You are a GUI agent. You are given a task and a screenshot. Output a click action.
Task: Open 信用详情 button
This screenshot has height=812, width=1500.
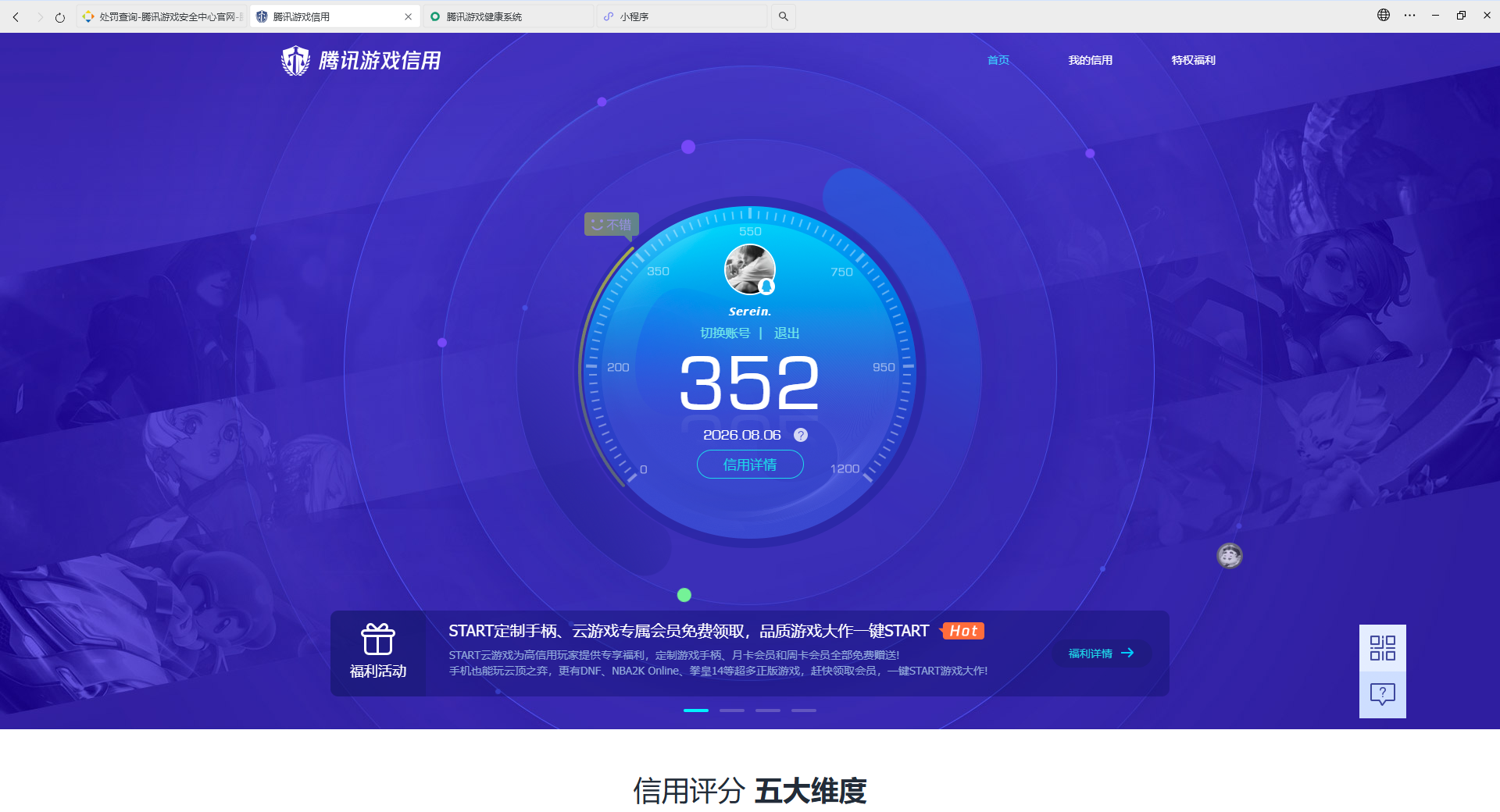click(750, 465)
